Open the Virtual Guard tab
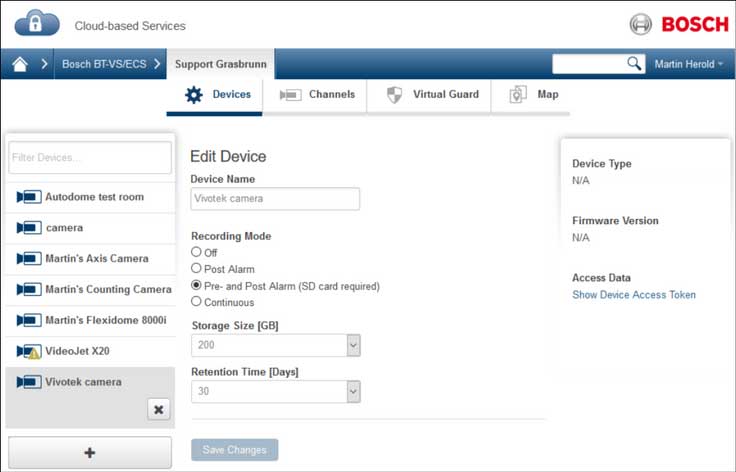Viewport: 736px width, 472px height. [x=432, y=95]
